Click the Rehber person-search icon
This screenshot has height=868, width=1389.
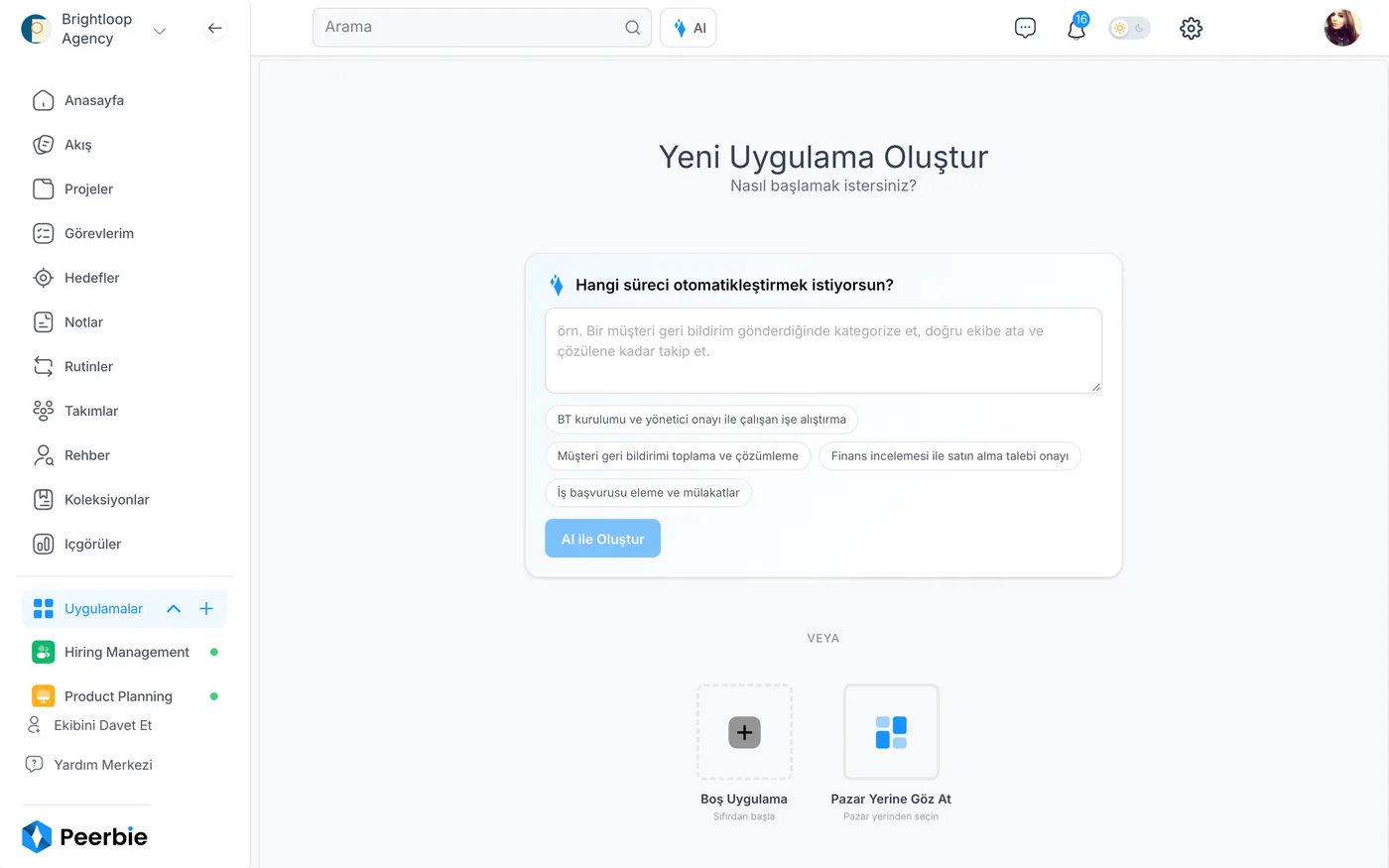click(x=44, y=455)
